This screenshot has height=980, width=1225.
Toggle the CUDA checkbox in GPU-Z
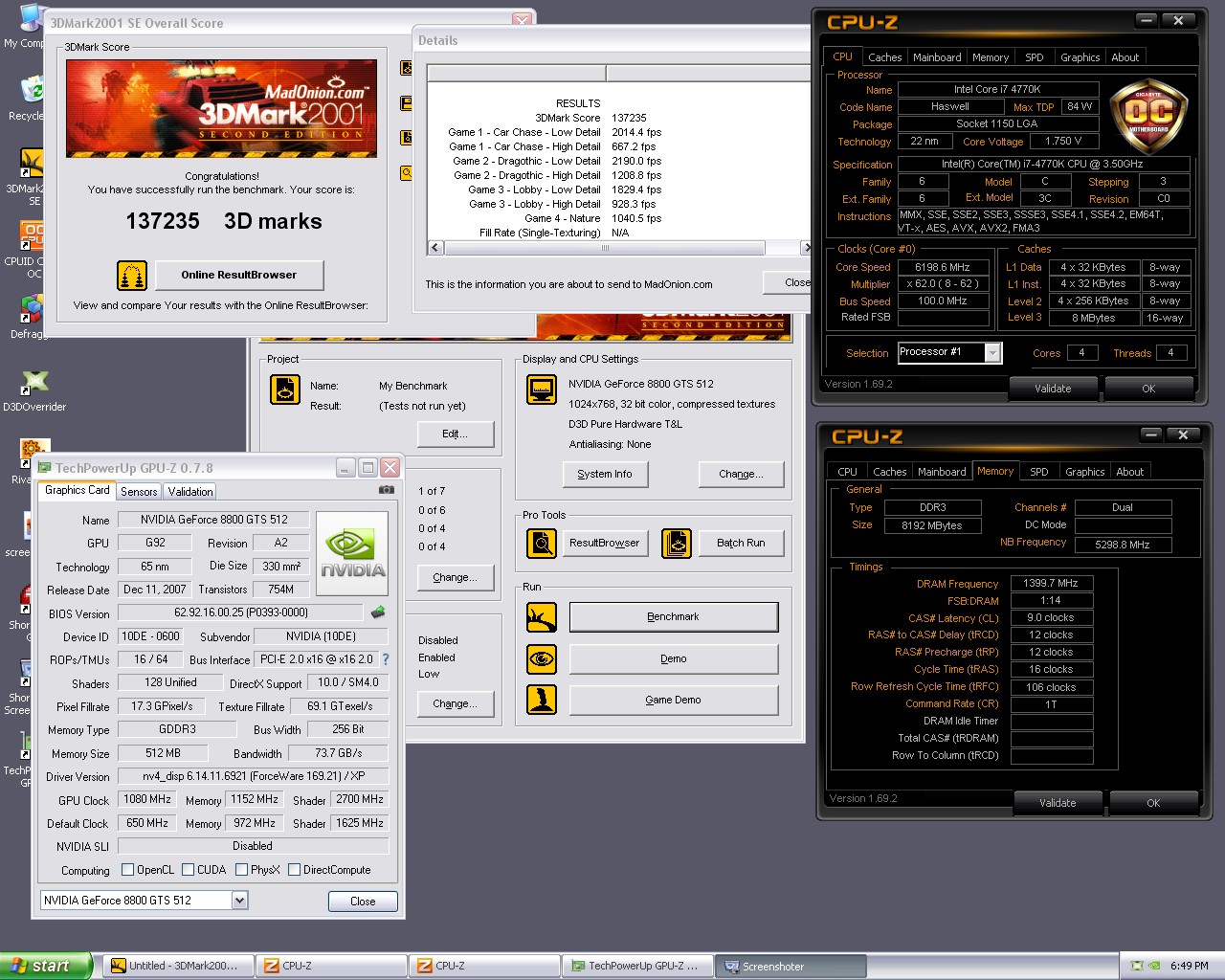188,870
